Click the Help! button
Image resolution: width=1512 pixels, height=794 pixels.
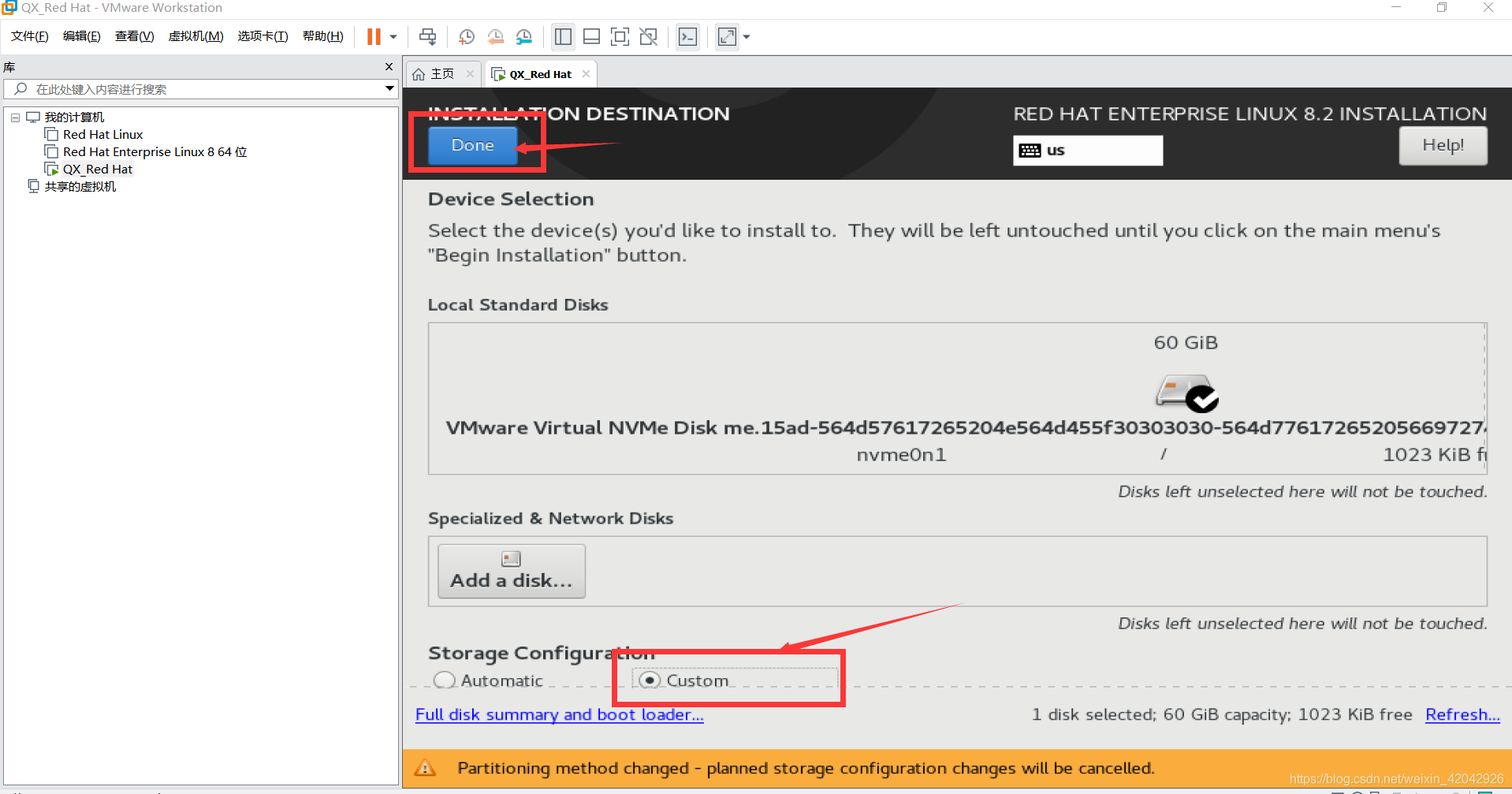coord(1443,145)
